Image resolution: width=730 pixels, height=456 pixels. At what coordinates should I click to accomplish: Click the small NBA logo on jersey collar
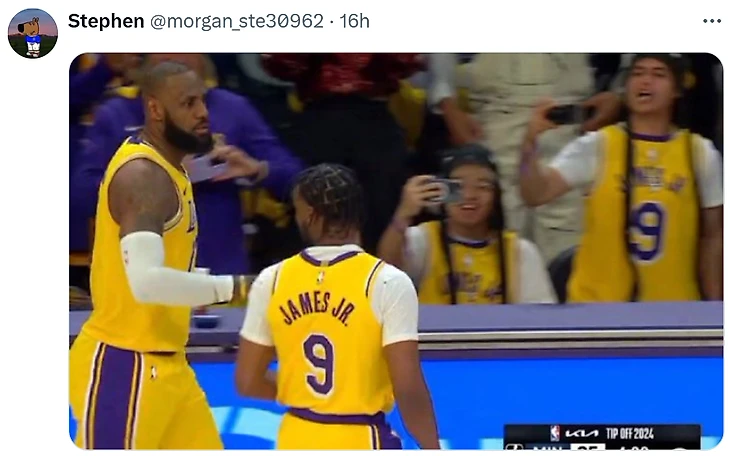[320, 278]
